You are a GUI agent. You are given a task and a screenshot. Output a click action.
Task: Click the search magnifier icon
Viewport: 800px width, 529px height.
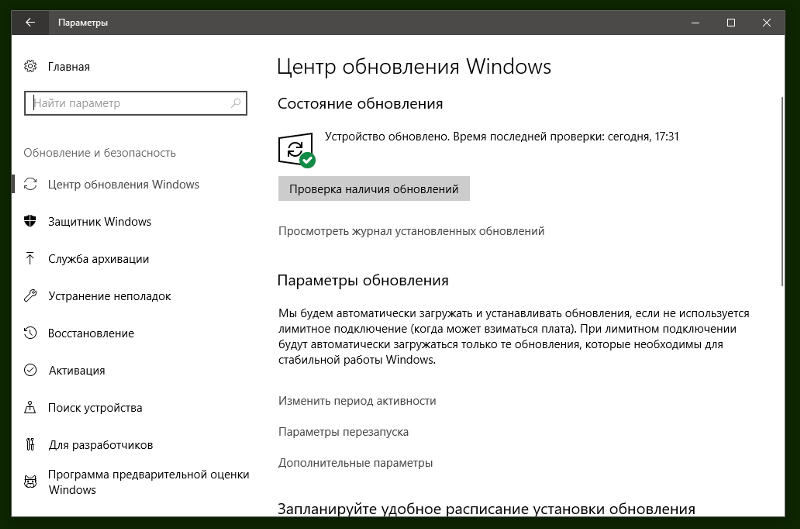pyautogui.click(x=236, y=103)
